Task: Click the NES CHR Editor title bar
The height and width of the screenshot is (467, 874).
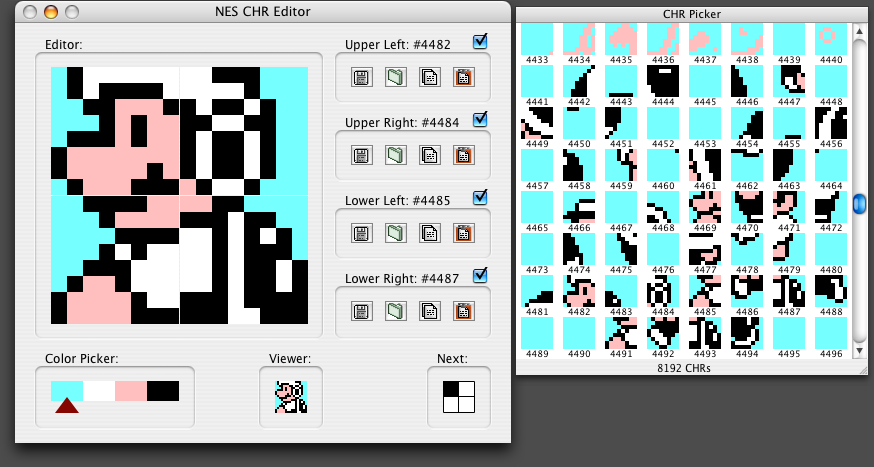Action: pyautogui.click(x=263, y=12)
